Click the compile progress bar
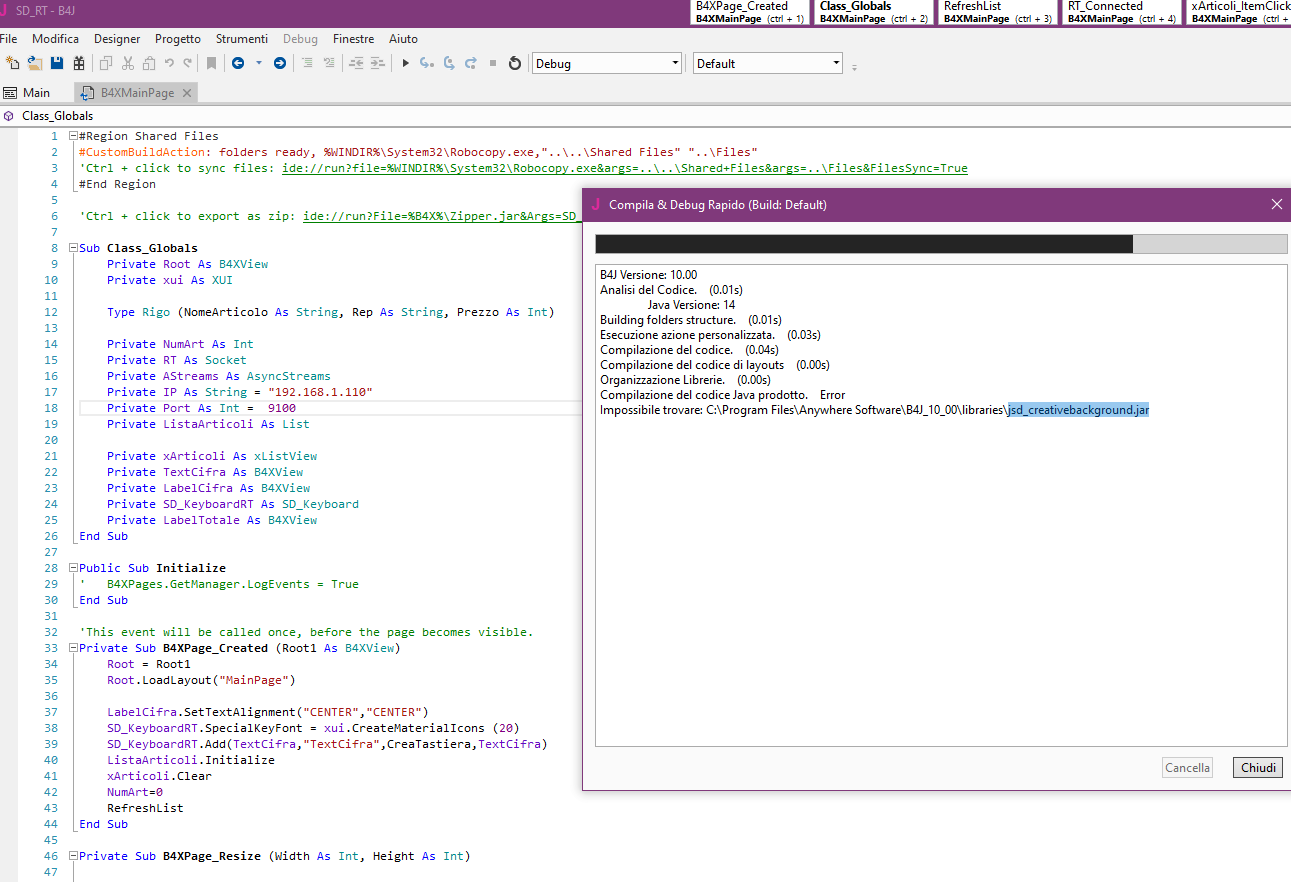 (x=941, y=244)
